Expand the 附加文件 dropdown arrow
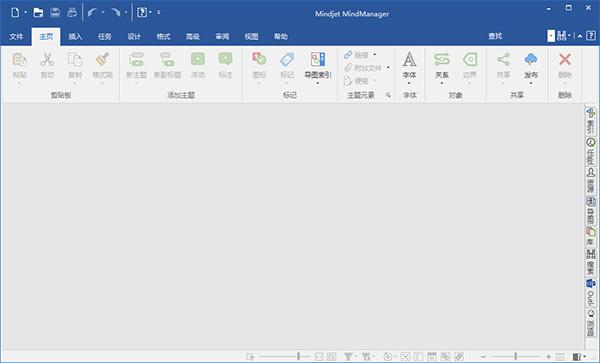The height and width of the screenshot is (363, 600). tap(388, 68)
